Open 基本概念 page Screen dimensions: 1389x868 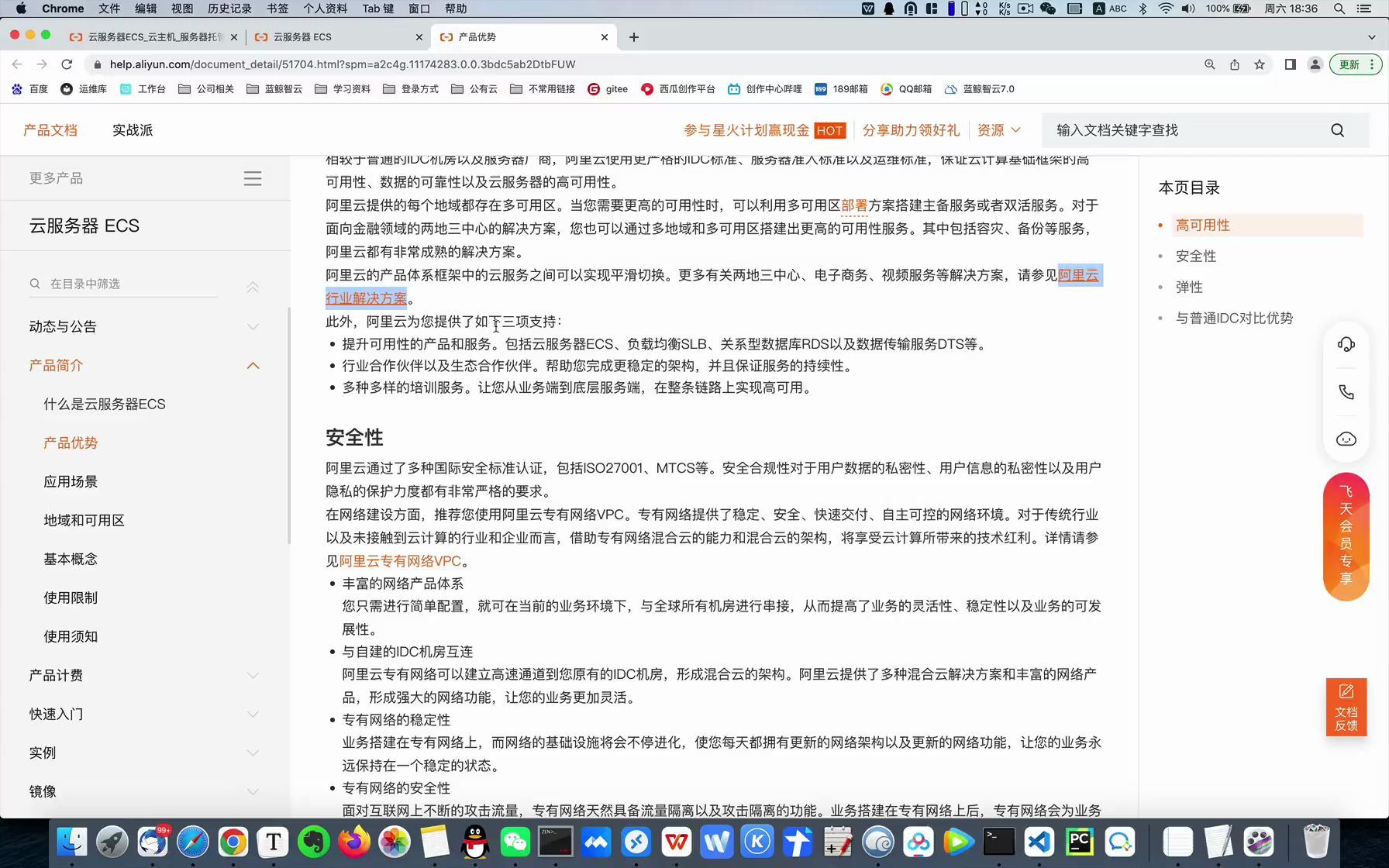pyautogui.click(x=71, y=559)
